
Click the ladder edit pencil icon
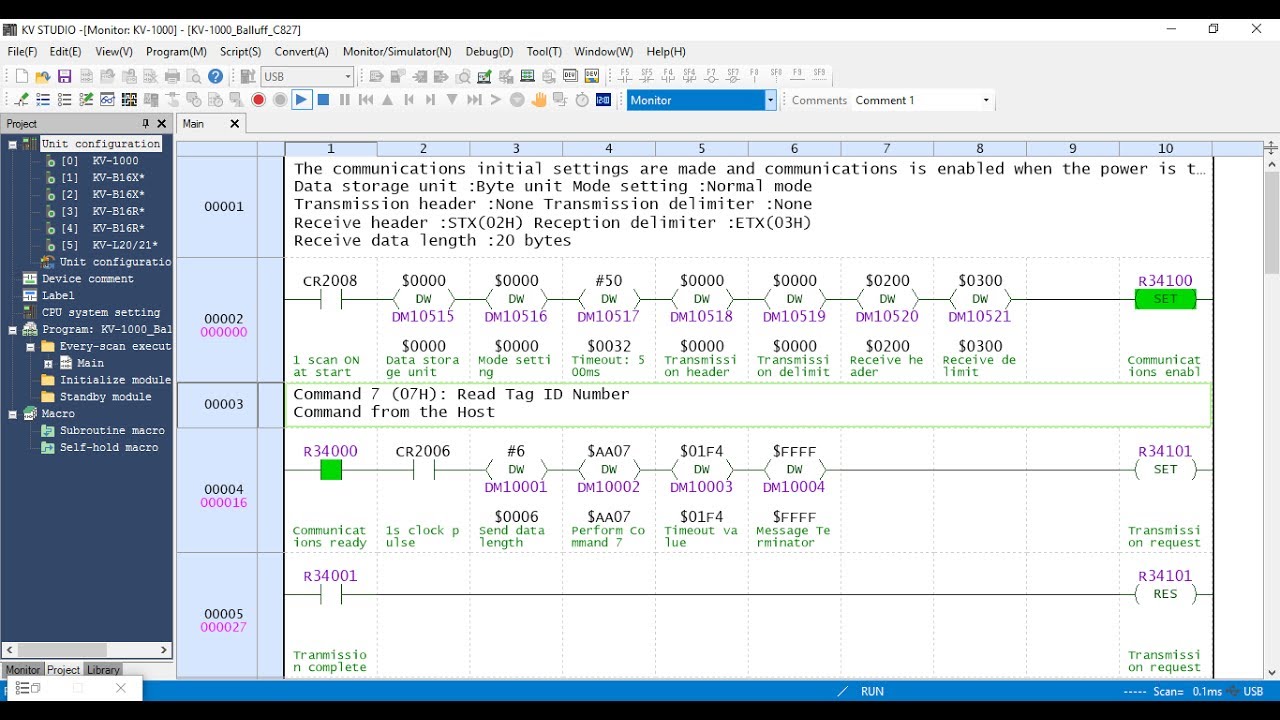click(x=21, y=100)
